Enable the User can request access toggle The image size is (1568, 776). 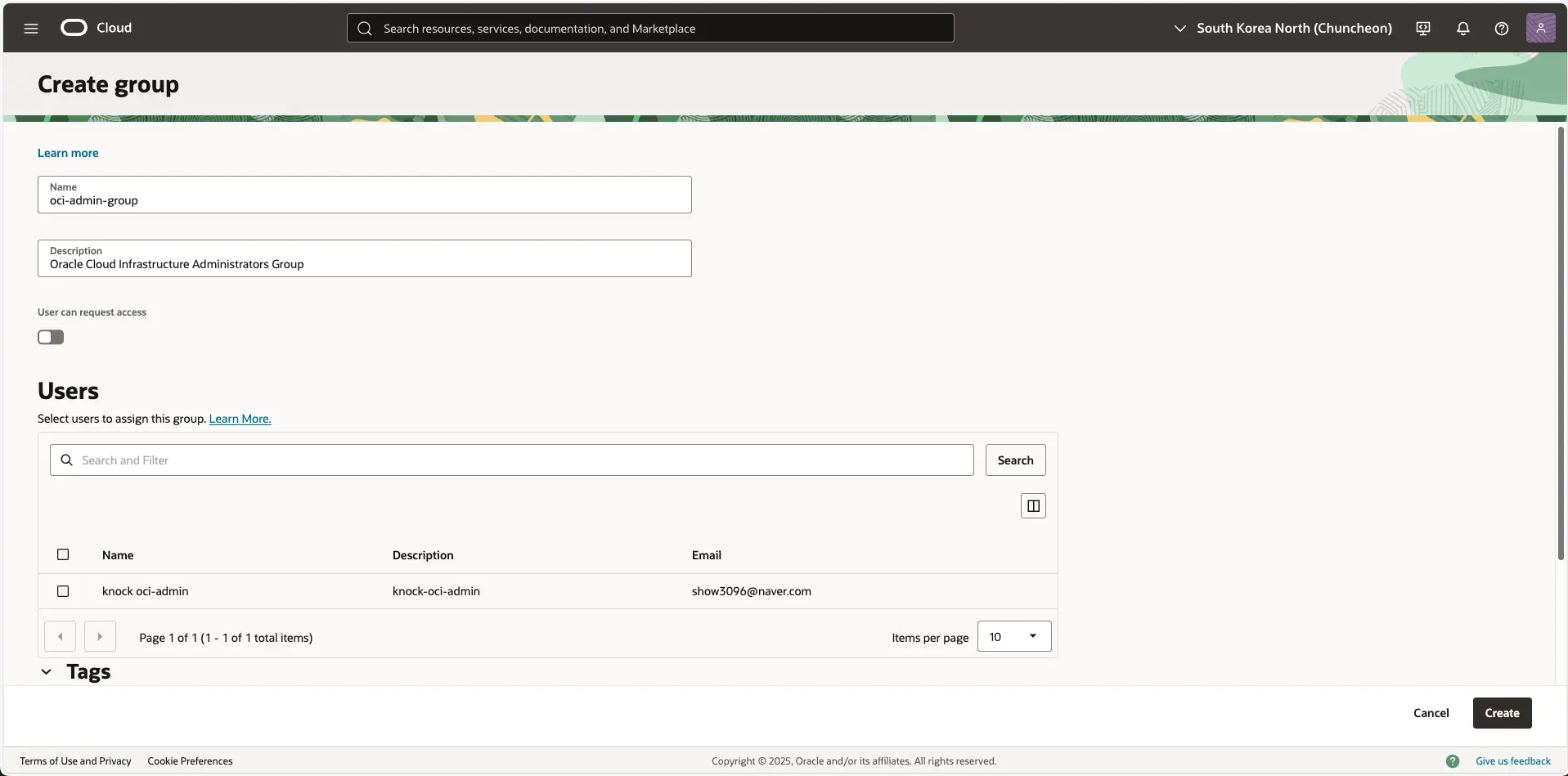[50, 337]
